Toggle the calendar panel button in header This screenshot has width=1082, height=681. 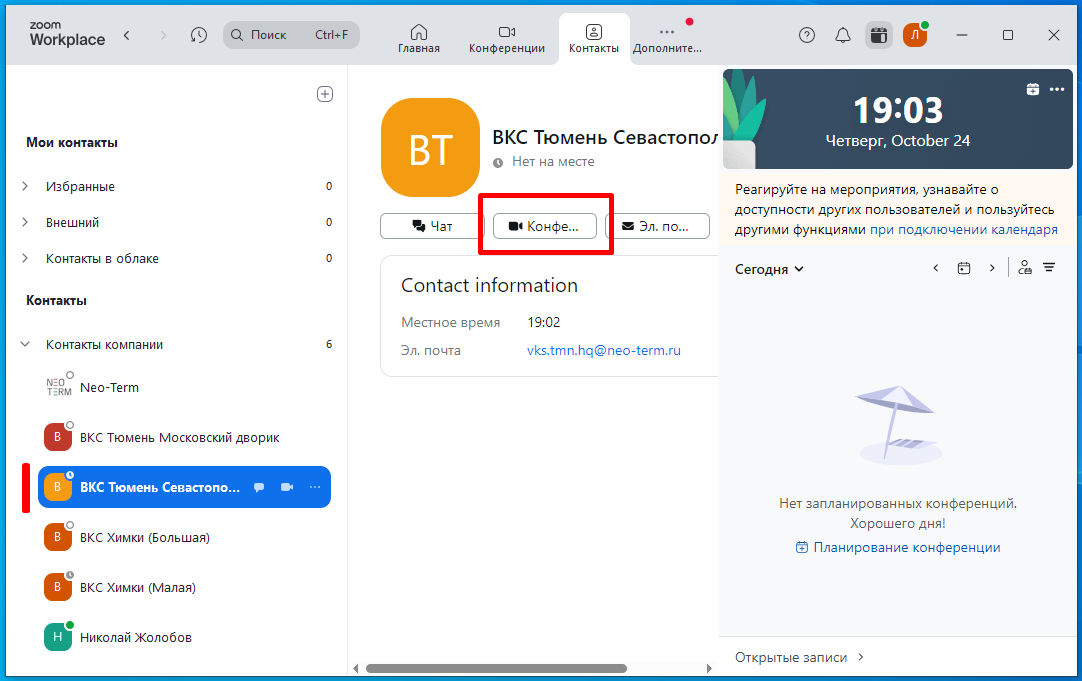tap(878, 35)
